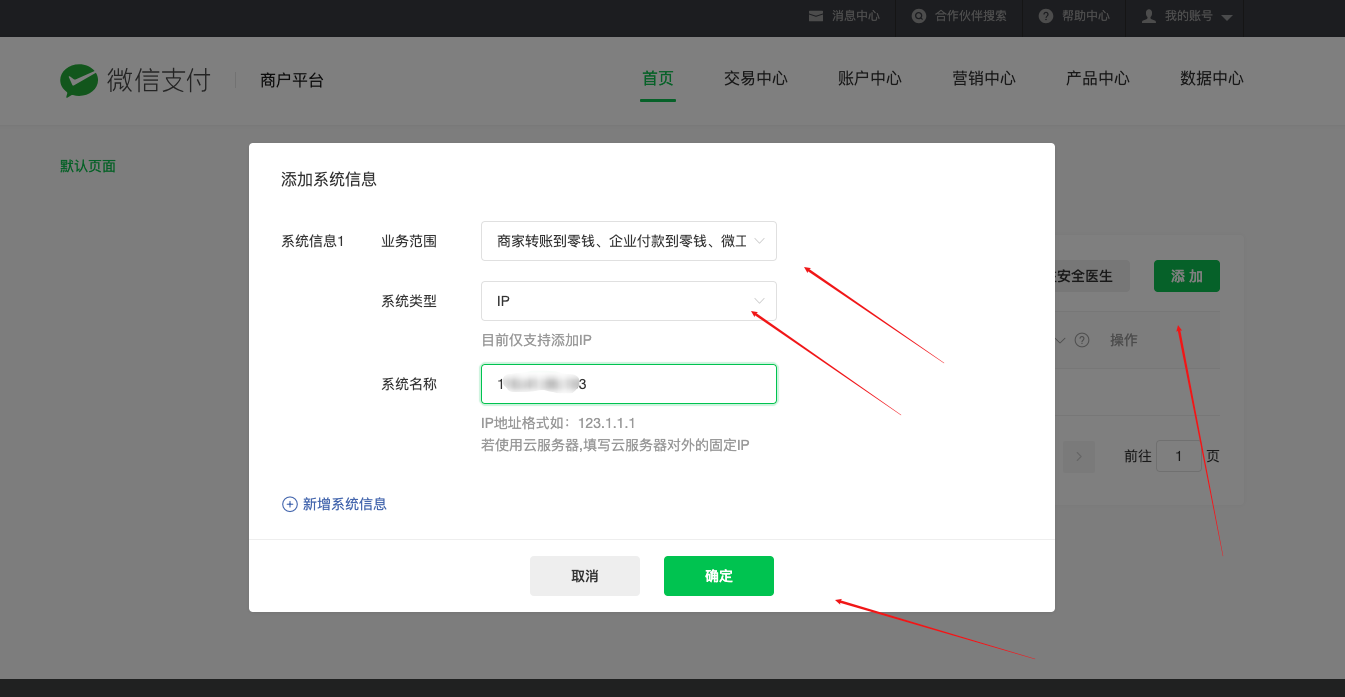Screen dimensions: 1345x697
Task: Click the 取消 cancel button
Action: [x=585, y=576]
